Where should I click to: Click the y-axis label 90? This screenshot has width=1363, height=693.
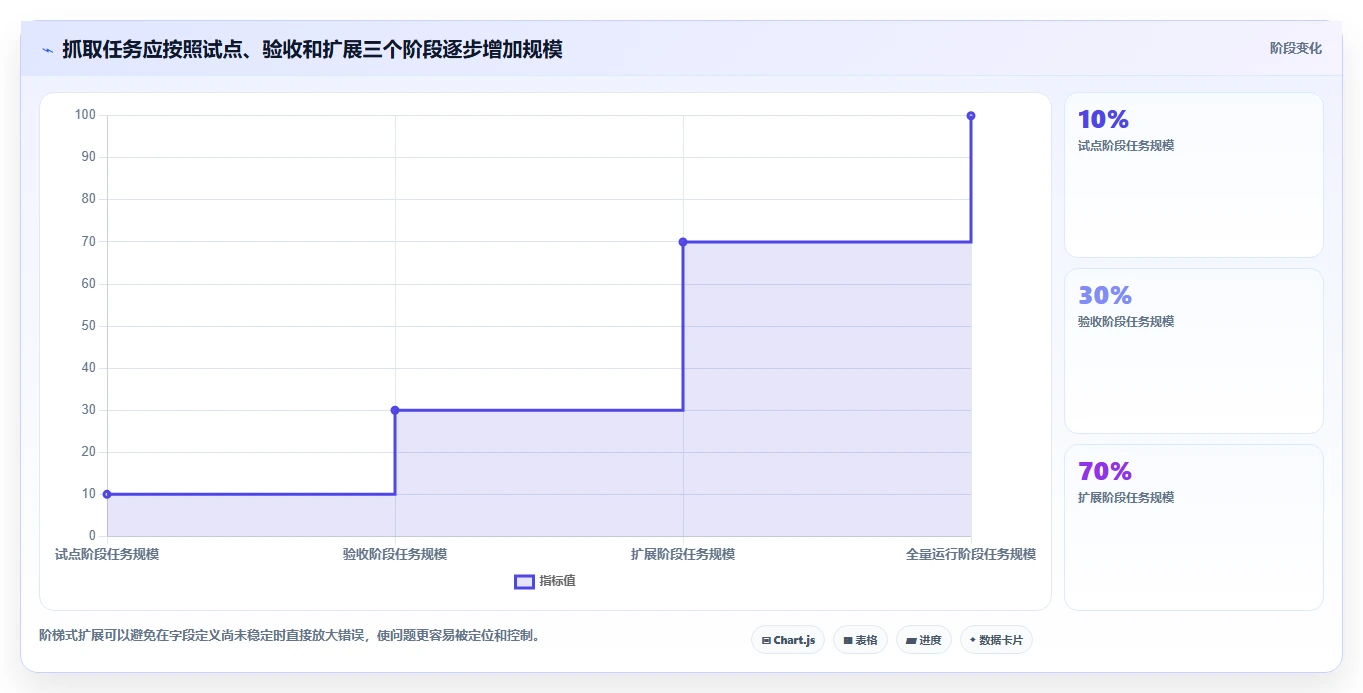point(89,157)
